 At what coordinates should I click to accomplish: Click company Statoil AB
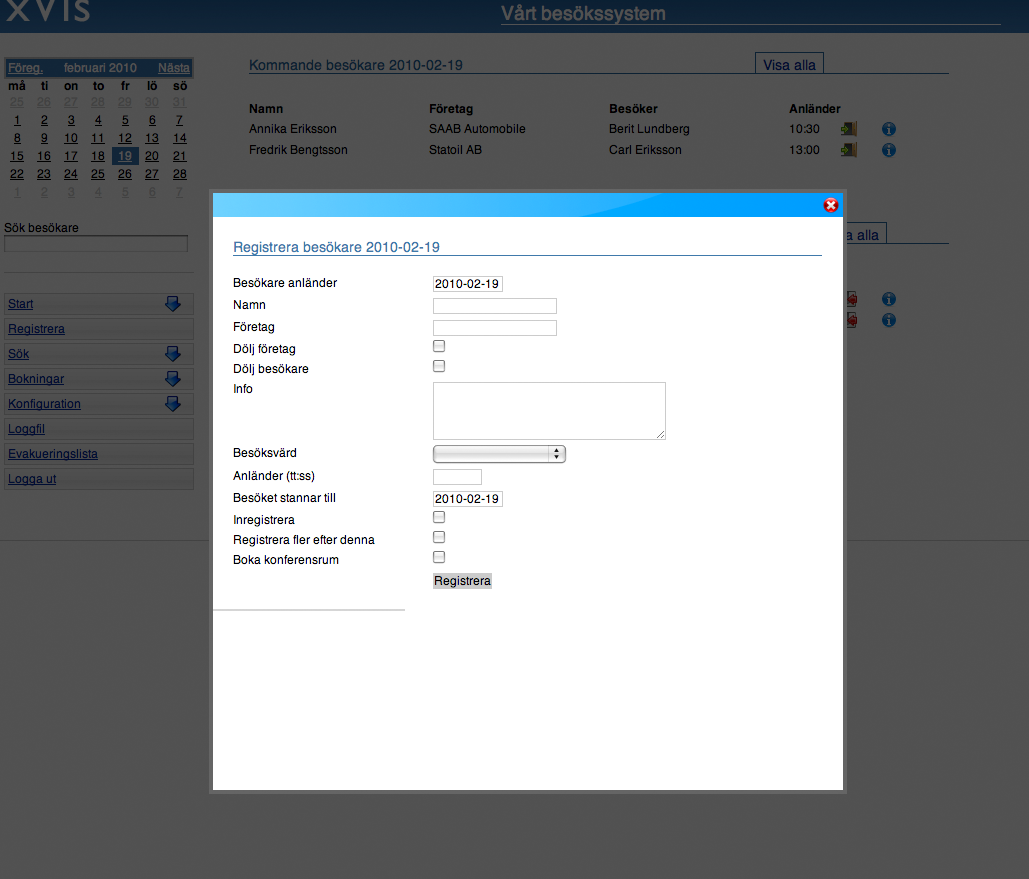pyautogui.click(x=455, y=150)
